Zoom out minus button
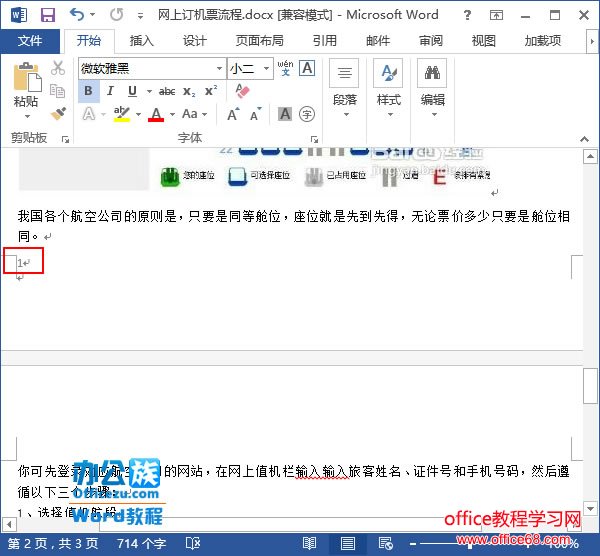 [413, 543]
